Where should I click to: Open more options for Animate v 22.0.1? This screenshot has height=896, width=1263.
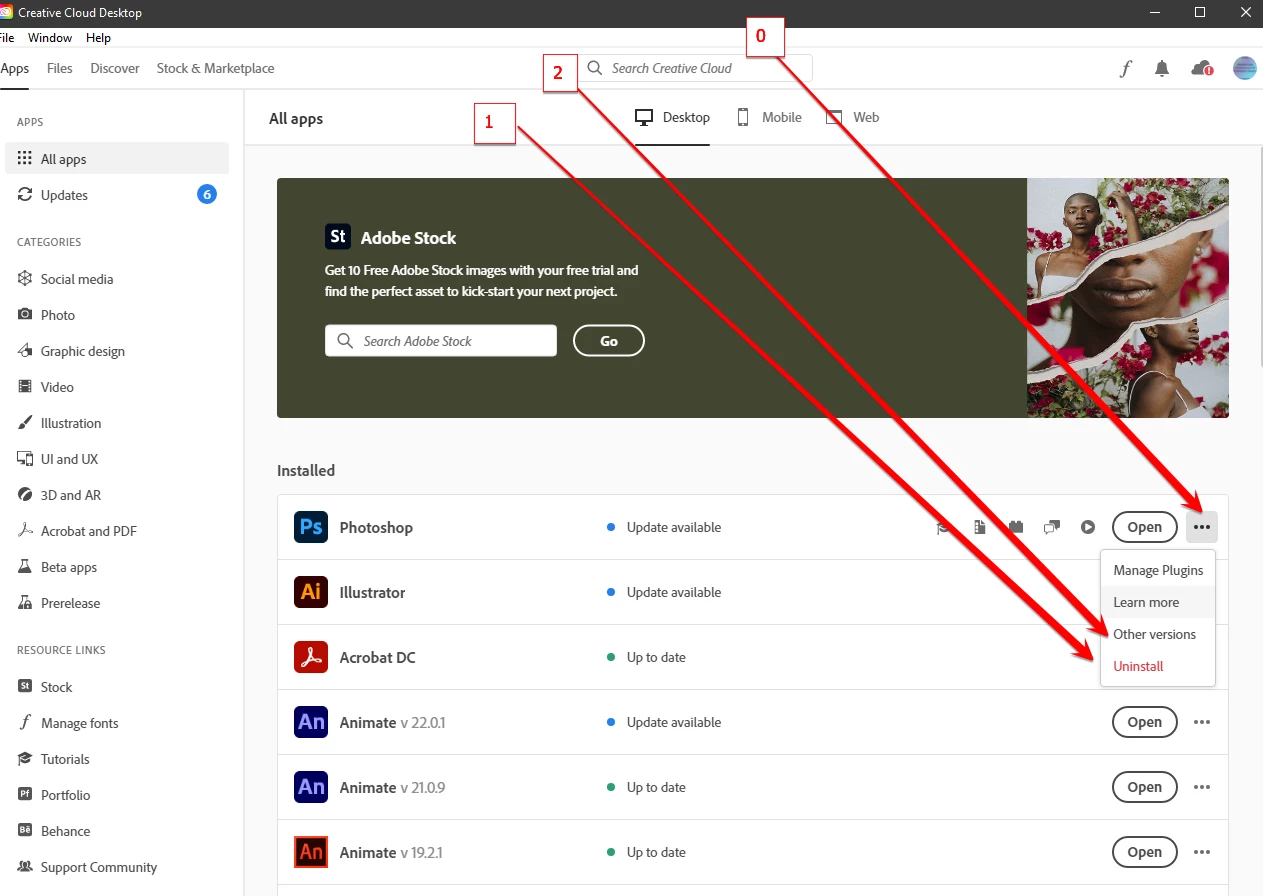(x=1202, y=722)
